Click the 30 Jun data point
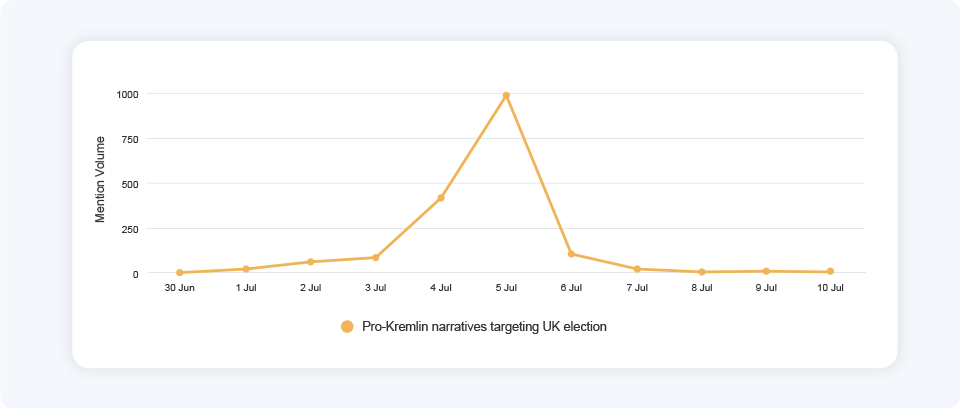 (180, 272)
